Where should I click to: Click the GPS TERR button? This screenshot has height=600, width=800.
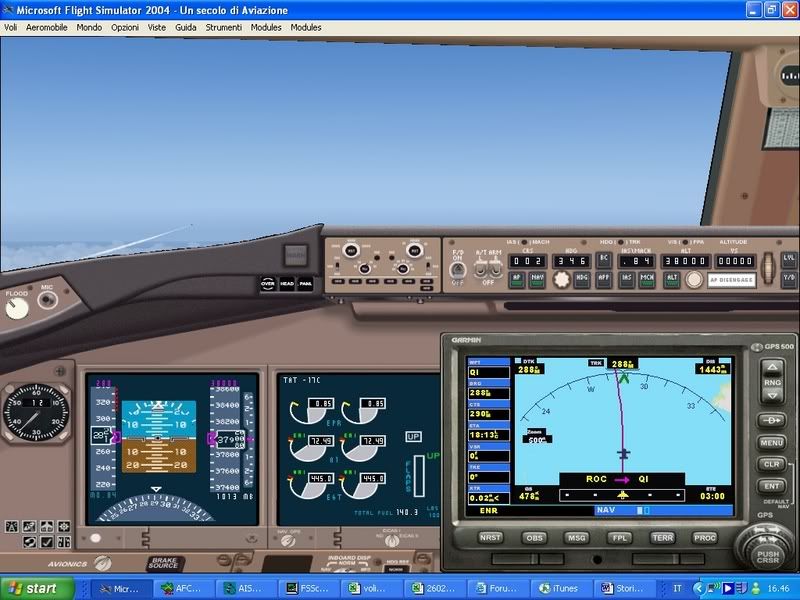click(662, 538)
